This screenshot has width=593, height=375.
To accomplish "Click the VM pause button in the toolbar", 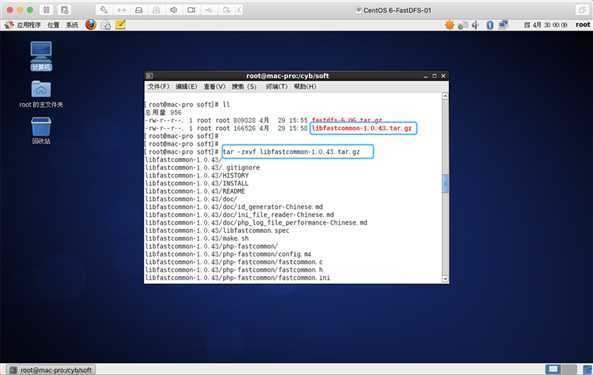I will tap(46, 10).
